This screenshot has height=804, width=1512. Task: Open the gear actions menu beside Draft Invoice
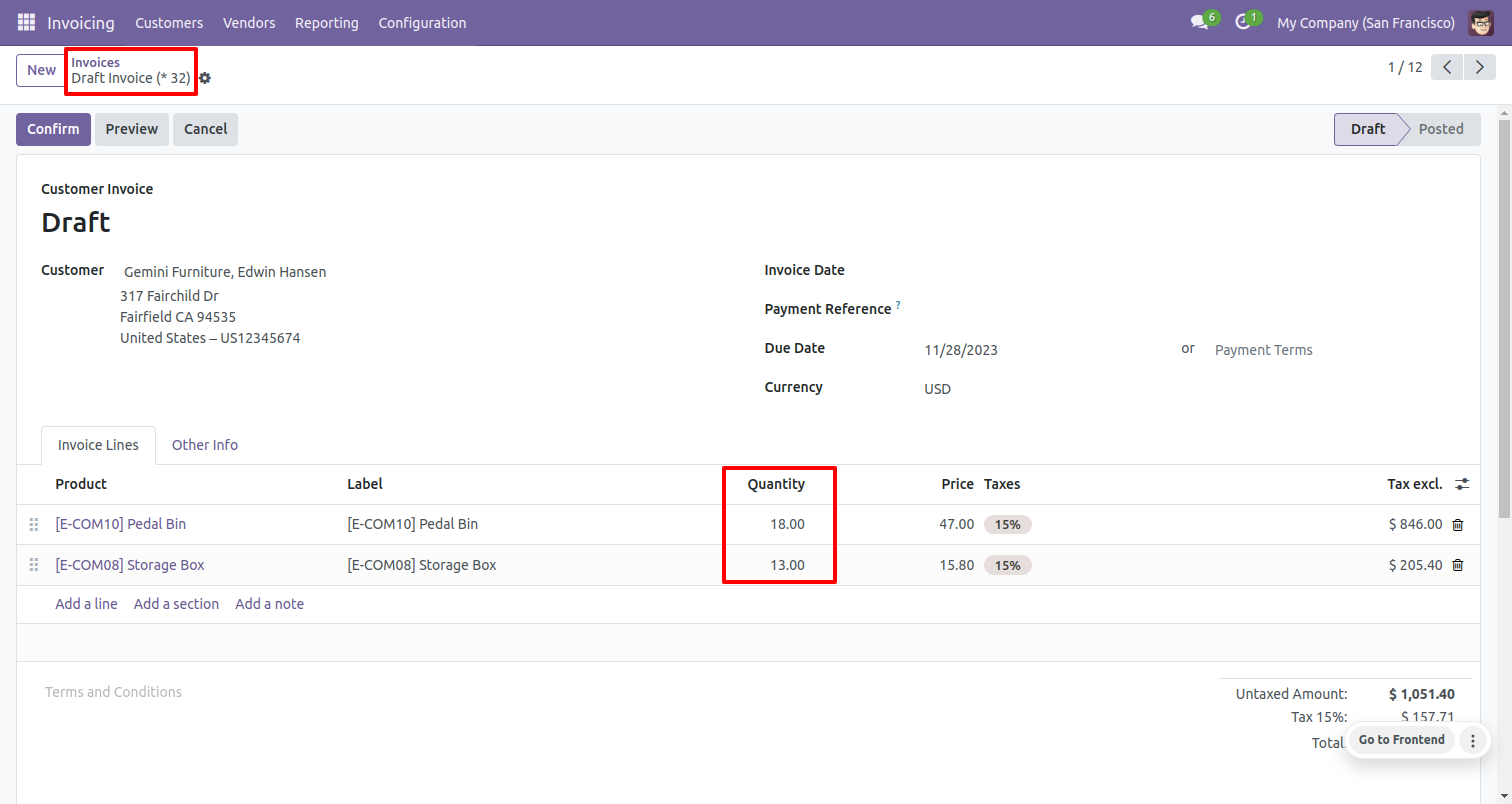tap(205, 78)
